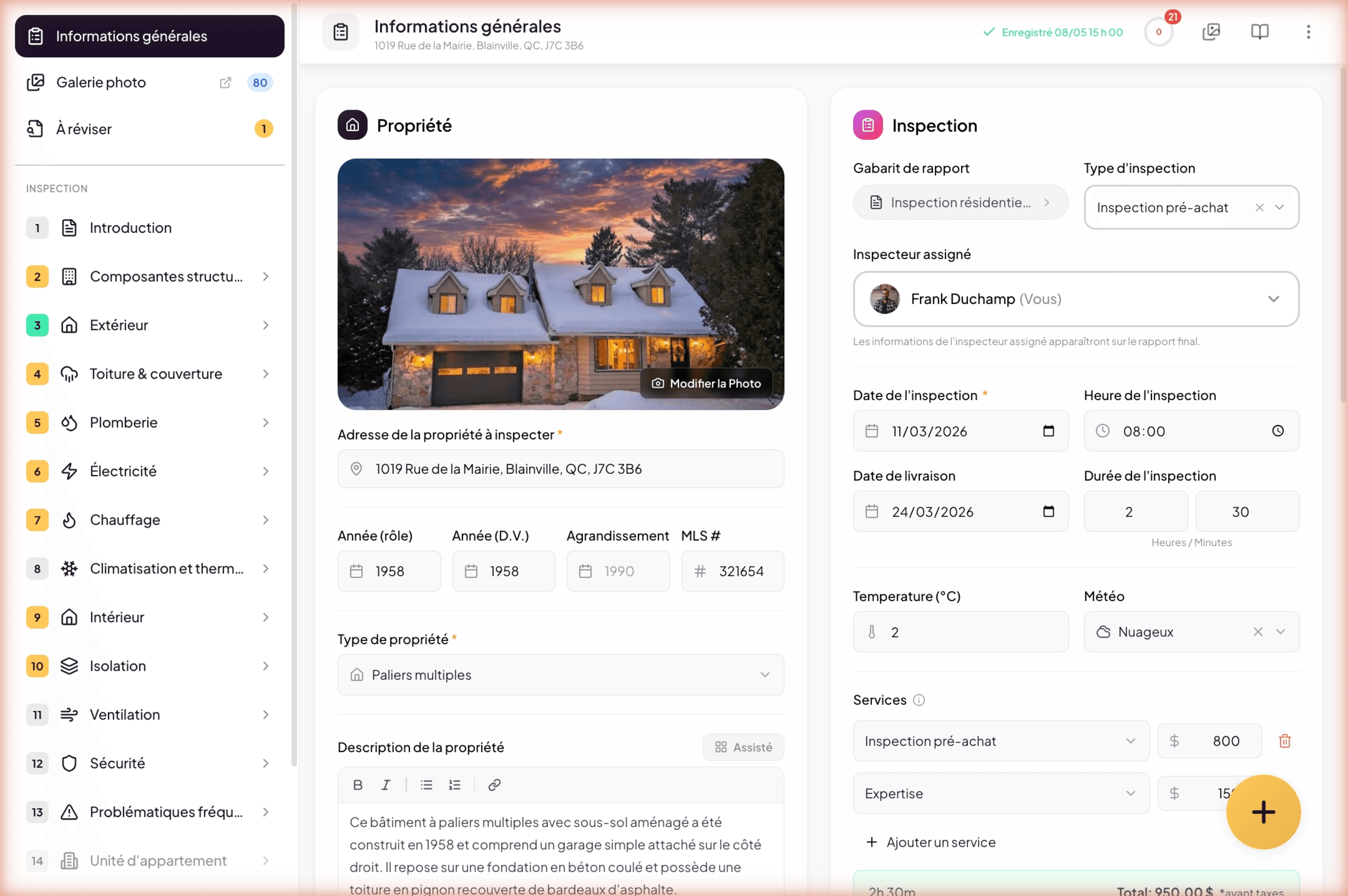
Task: Open the three-dot more options menu
Action: [x=1308, y=32]
